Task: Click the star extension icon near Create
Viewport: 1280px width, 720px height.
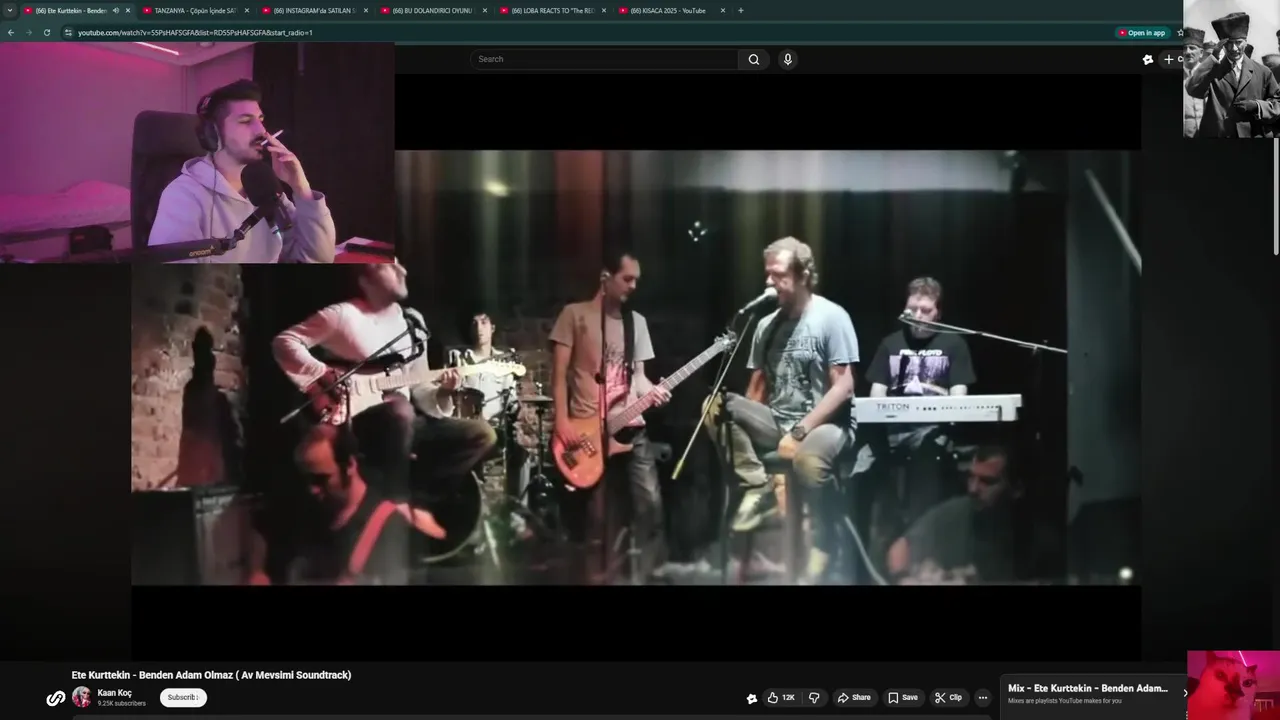Action: tap(1148, 59)
